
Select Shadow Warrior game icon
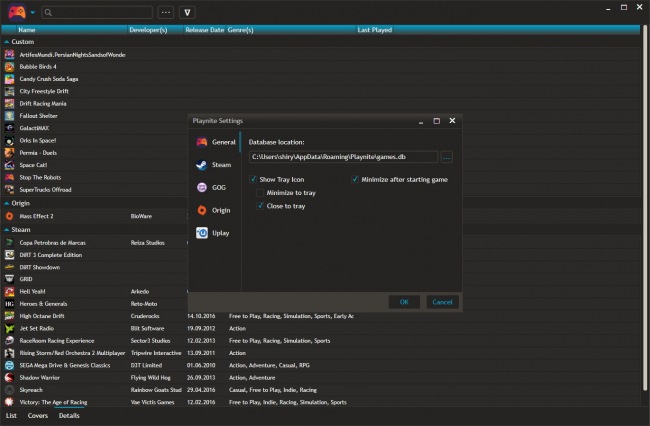coord(9,378)
